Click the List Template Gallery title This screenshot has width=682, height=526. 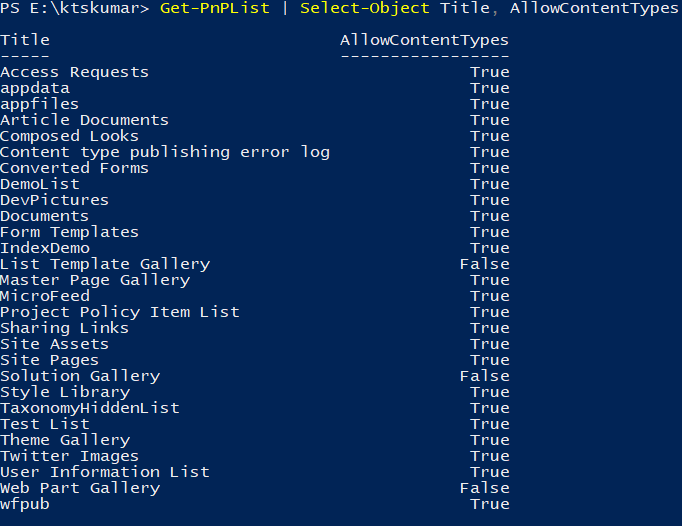click(105, 265)
